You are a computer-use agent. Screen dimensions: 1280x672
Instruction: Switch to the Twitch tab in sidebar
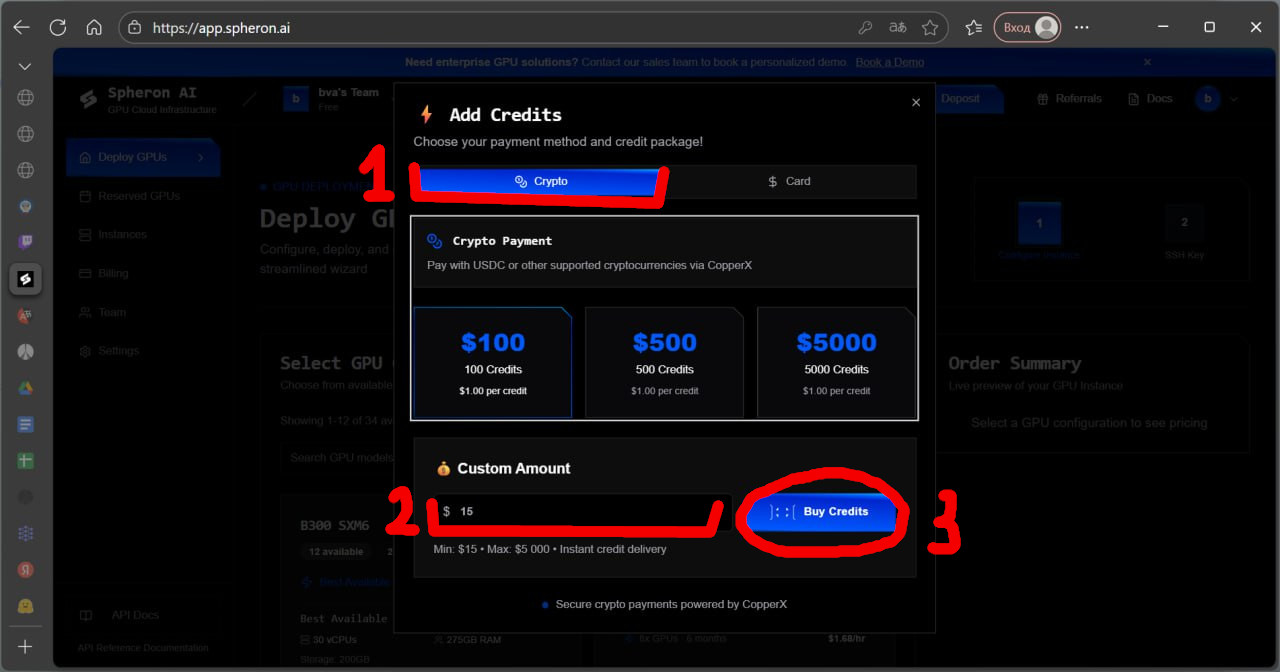pos(26,242)
